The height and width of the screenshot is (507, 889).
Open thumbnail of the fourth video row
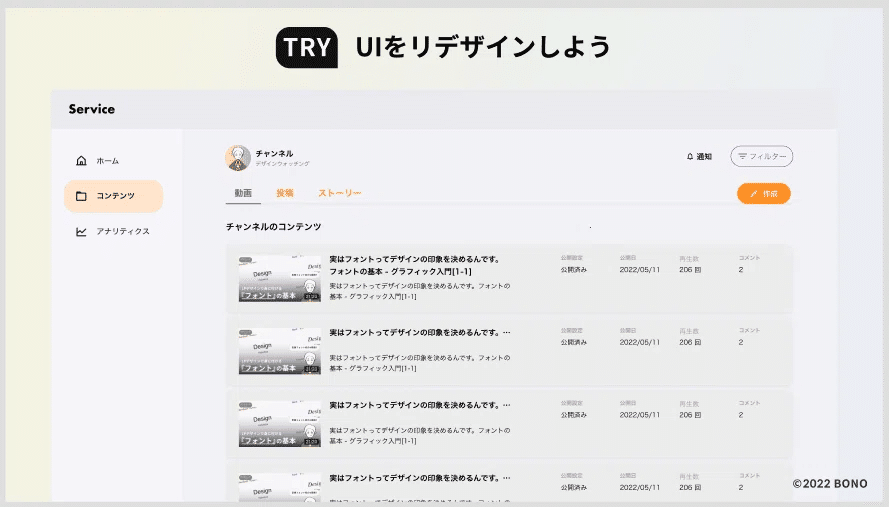(280, 488)
